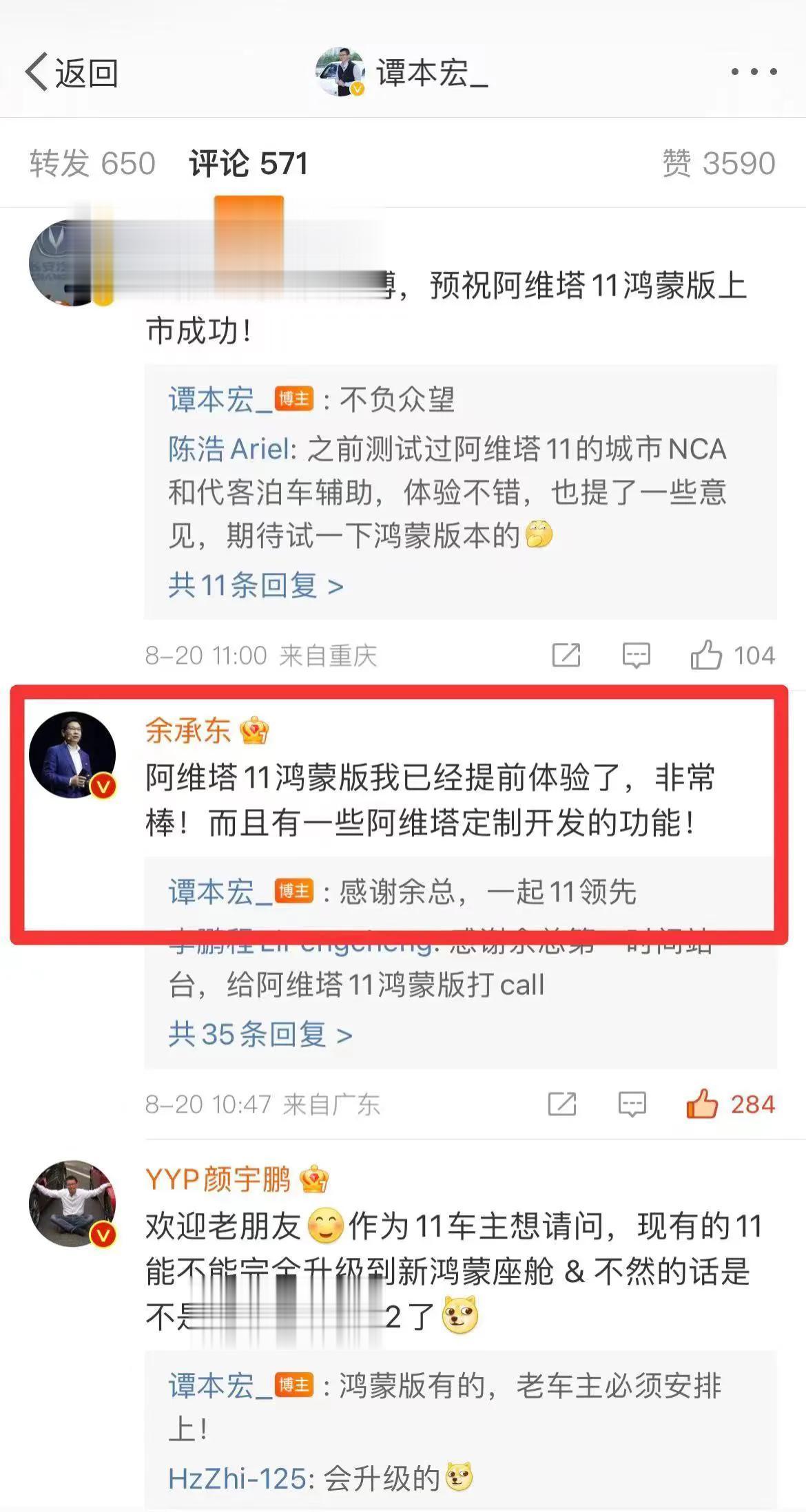Repost the 8-20 11:00 comment via share icon
Image resolution: width=806 pixels, height=1512 pixels.
pos(566,655)
